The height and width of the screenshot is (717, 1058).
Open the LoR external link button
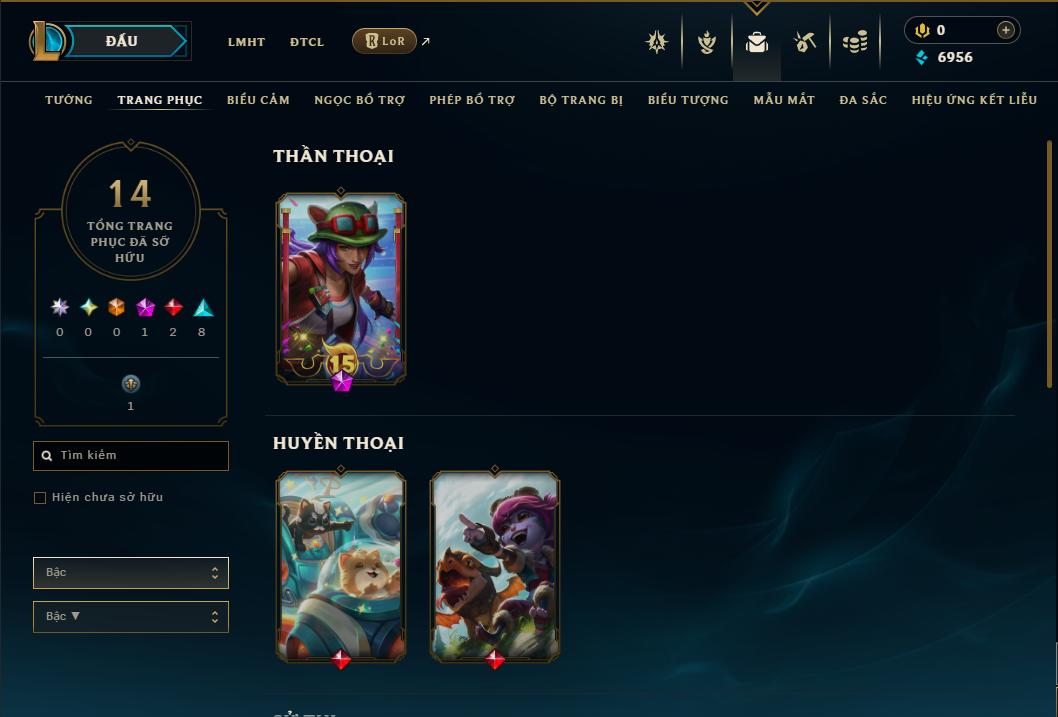[x=384, y=41]
